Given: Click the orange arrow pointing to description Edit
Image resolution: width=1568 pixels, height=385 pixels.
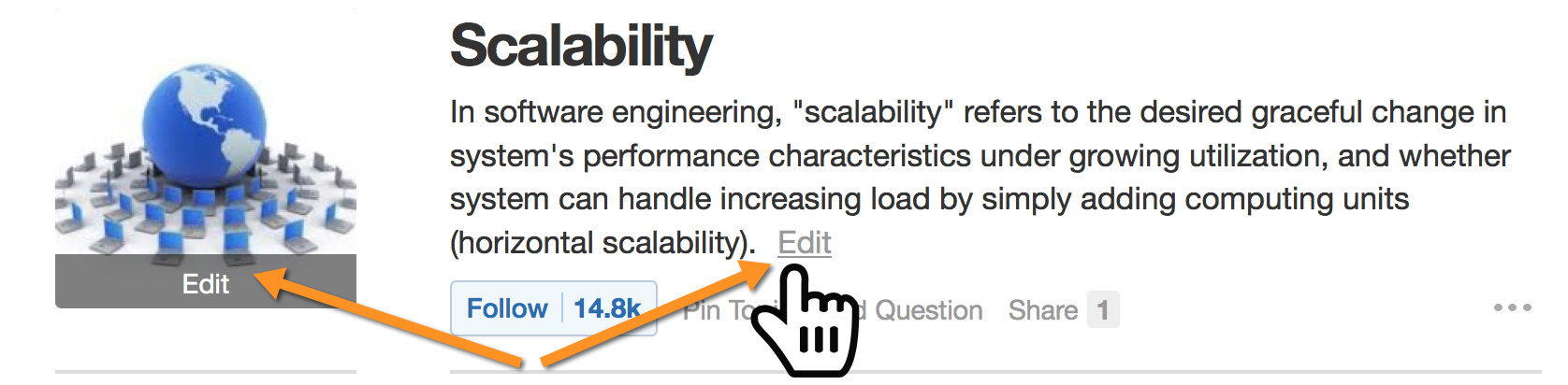Looking at the screenshot, I should 655,314.
